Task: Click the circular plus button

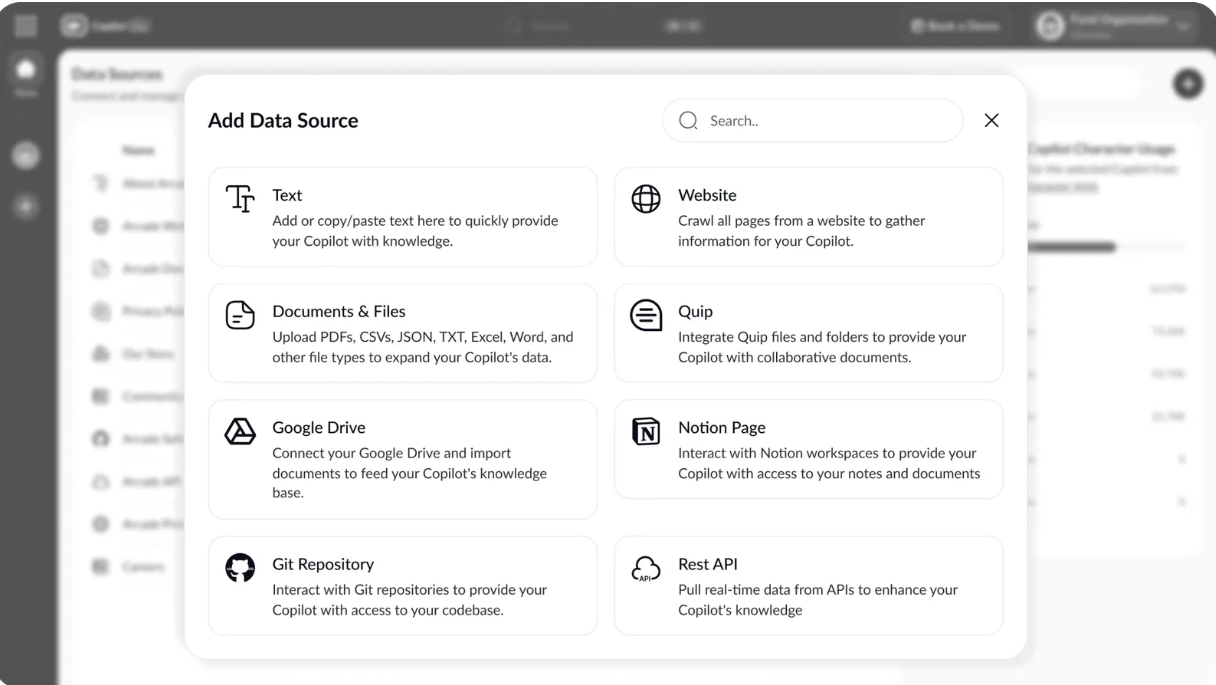Action: (x=1188, y=84)
